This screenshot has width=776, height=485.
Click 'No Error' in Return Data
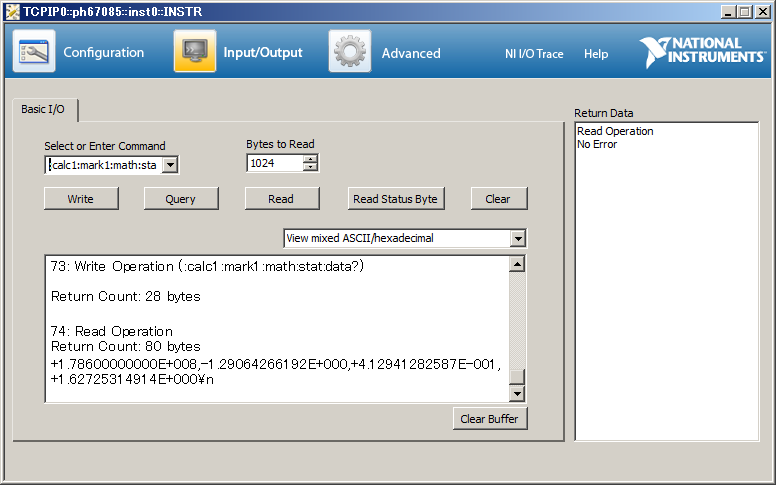[597, 144]
